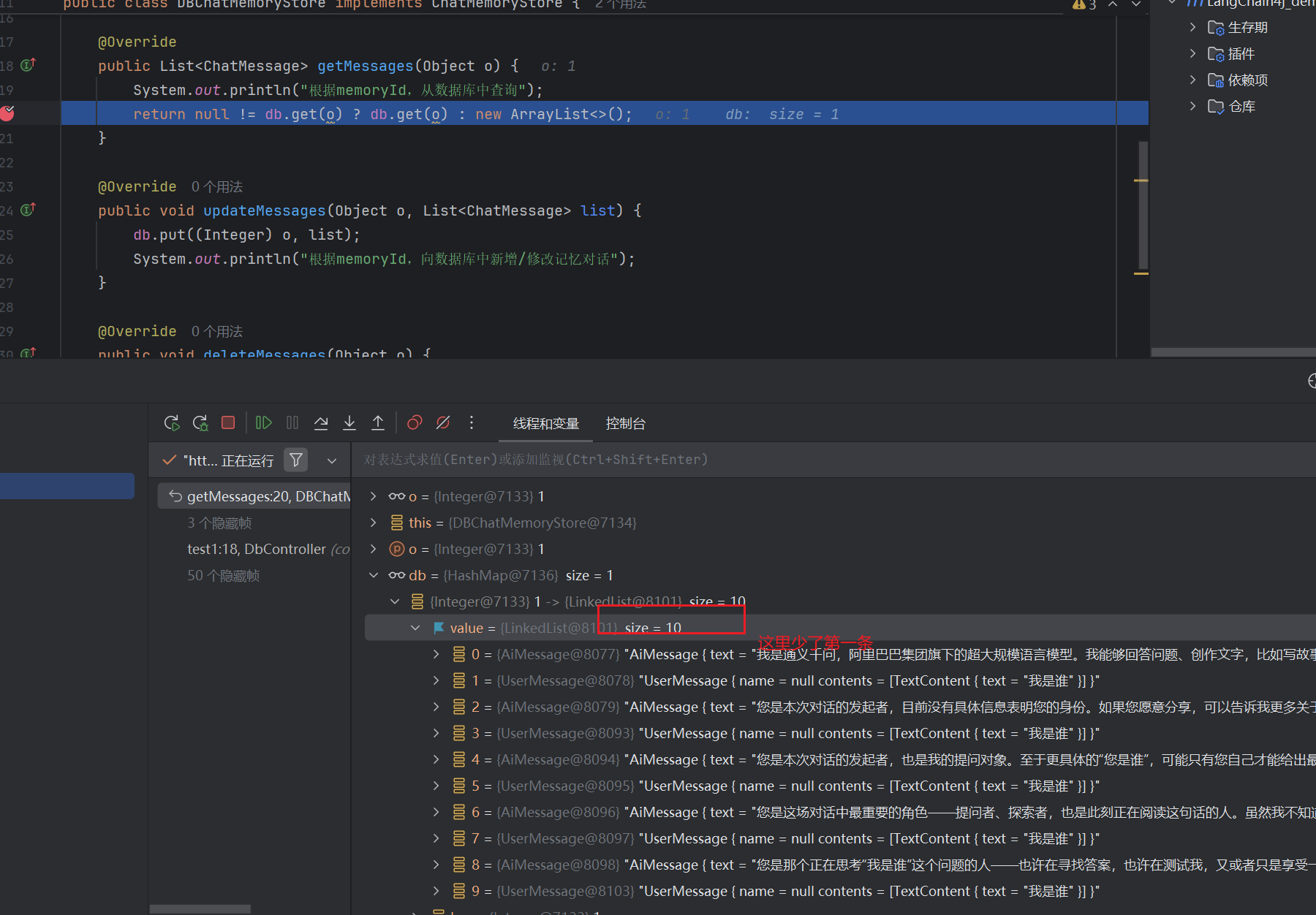Expand the 依赖项 node in Maven panel
Screen dimensions: 1316x915
(1192, 80)
